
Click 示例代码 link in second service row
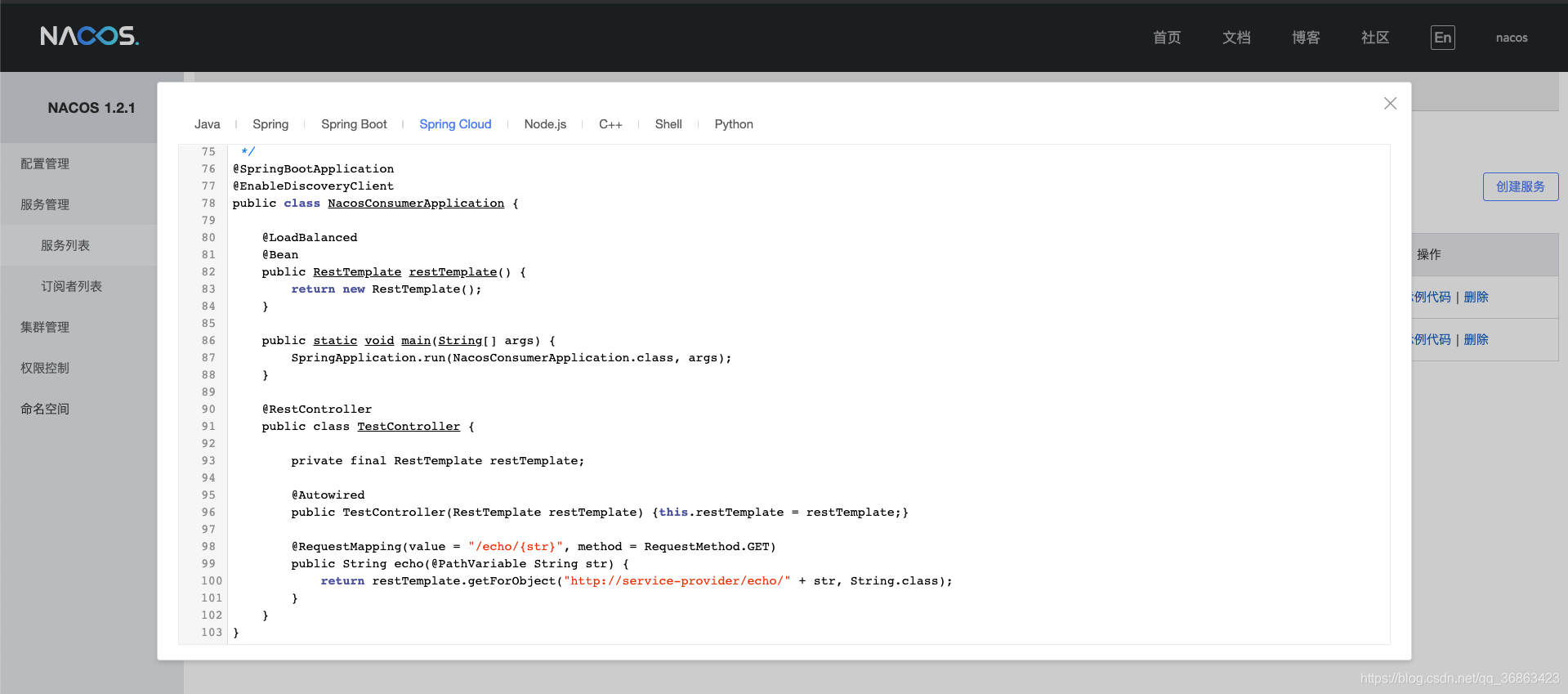(1432, 339)
